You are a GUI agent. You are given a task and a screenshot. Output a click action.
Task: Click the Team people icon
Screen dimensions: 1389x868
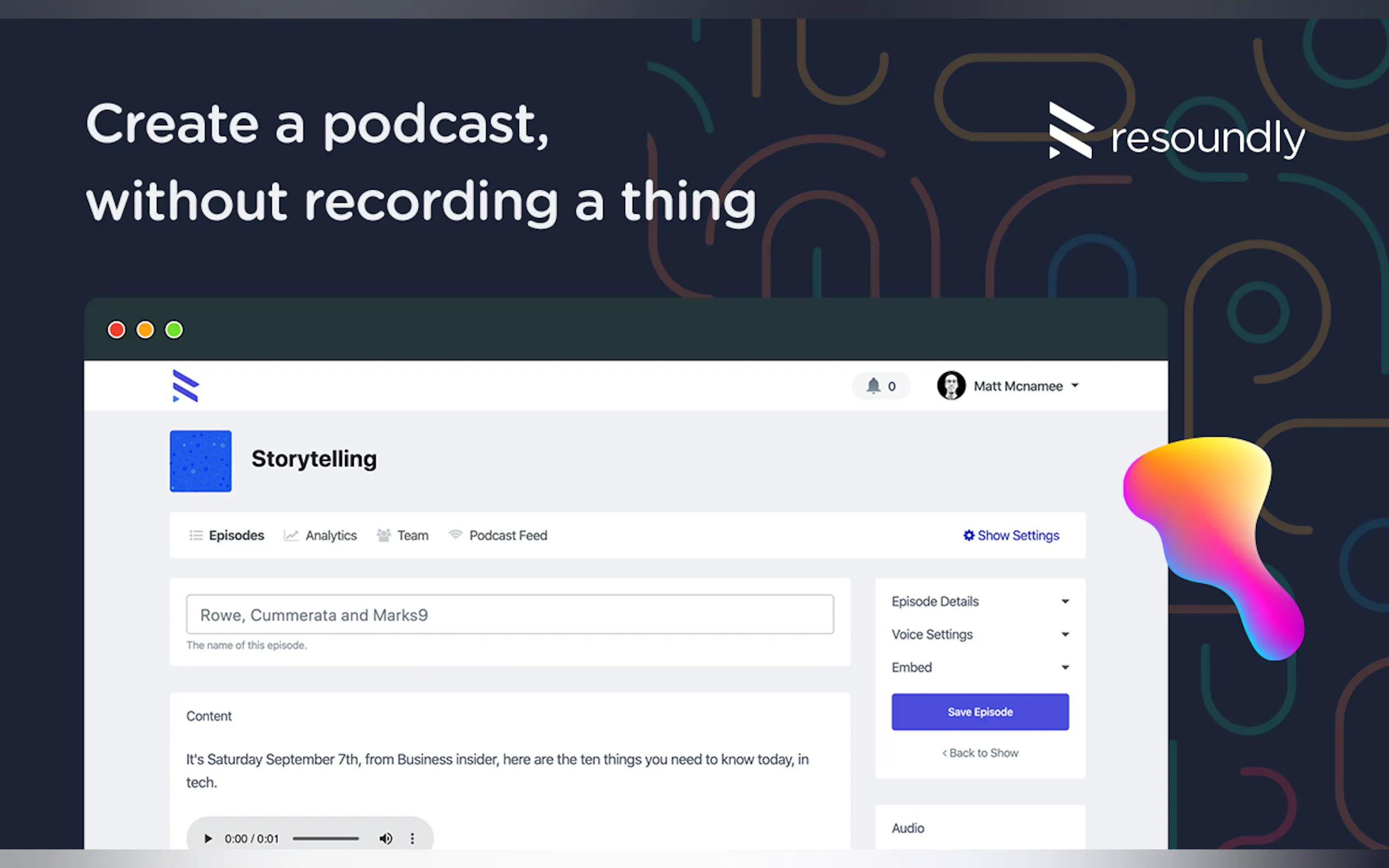coord(383,535)
